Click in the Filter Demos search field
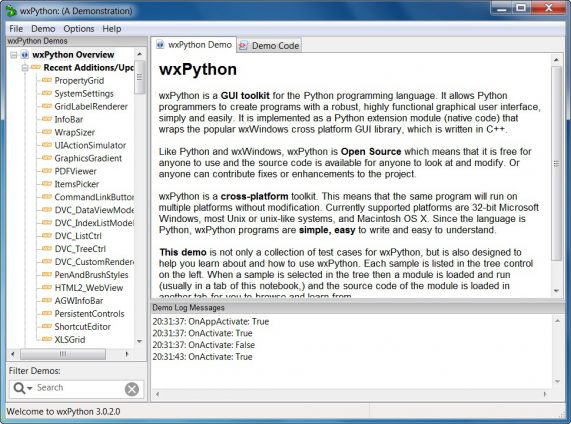This screenshot has width=571, height=424. click(79, 388)
